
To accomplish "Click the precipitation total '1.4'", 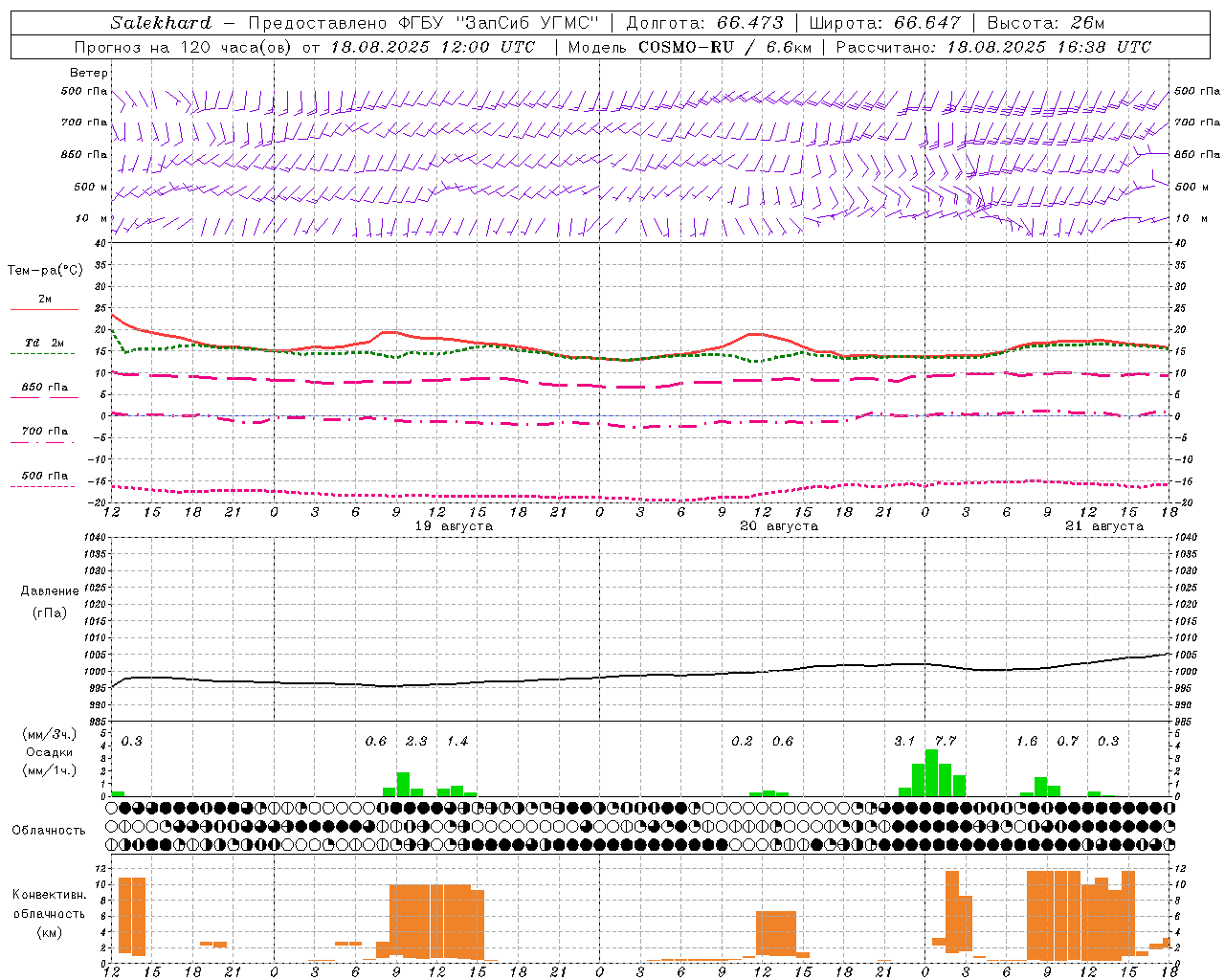I will [x=457, y=742].
